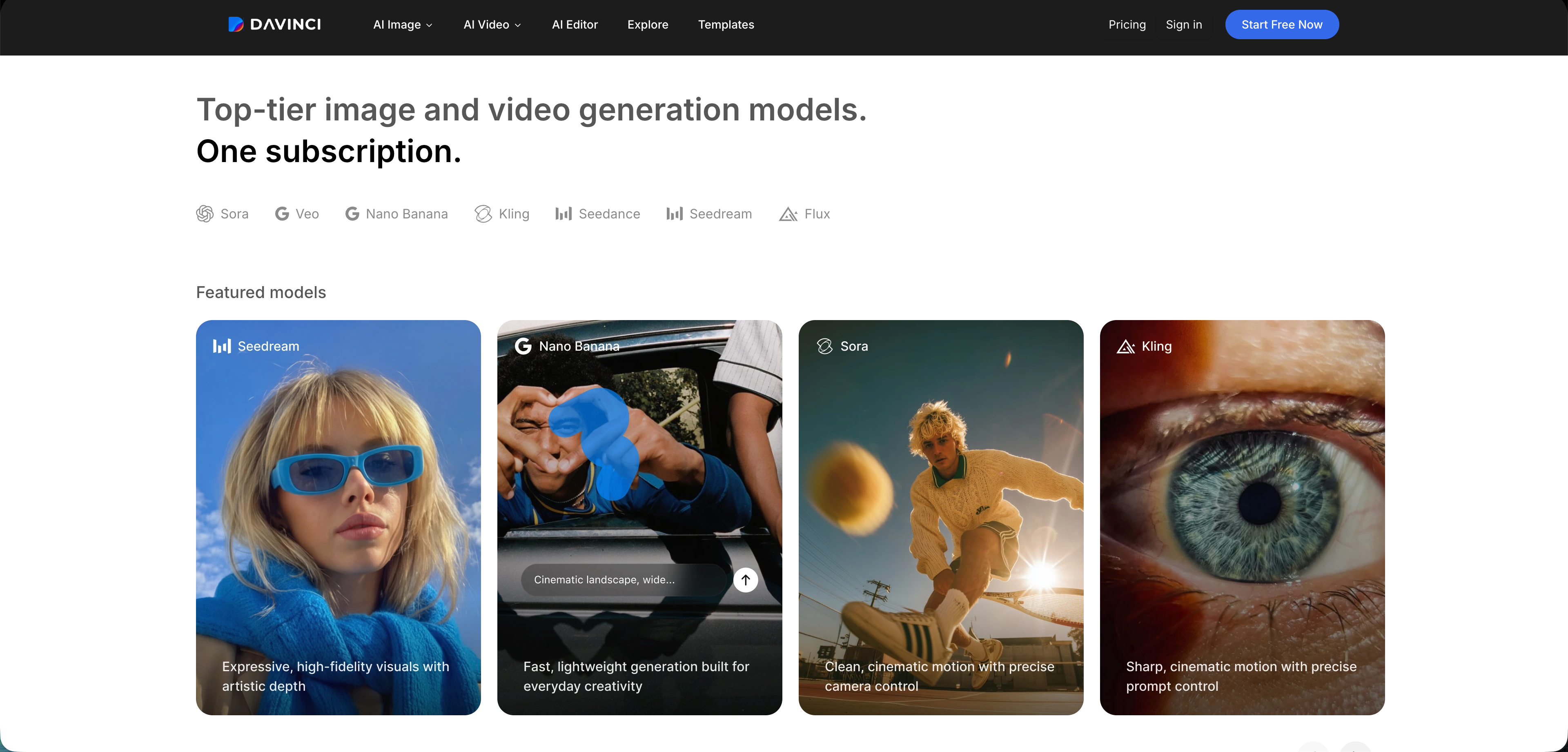The image size is (1568, 752).
Task: Open the Sora featured model card
Action: click(x=941, y=517)
